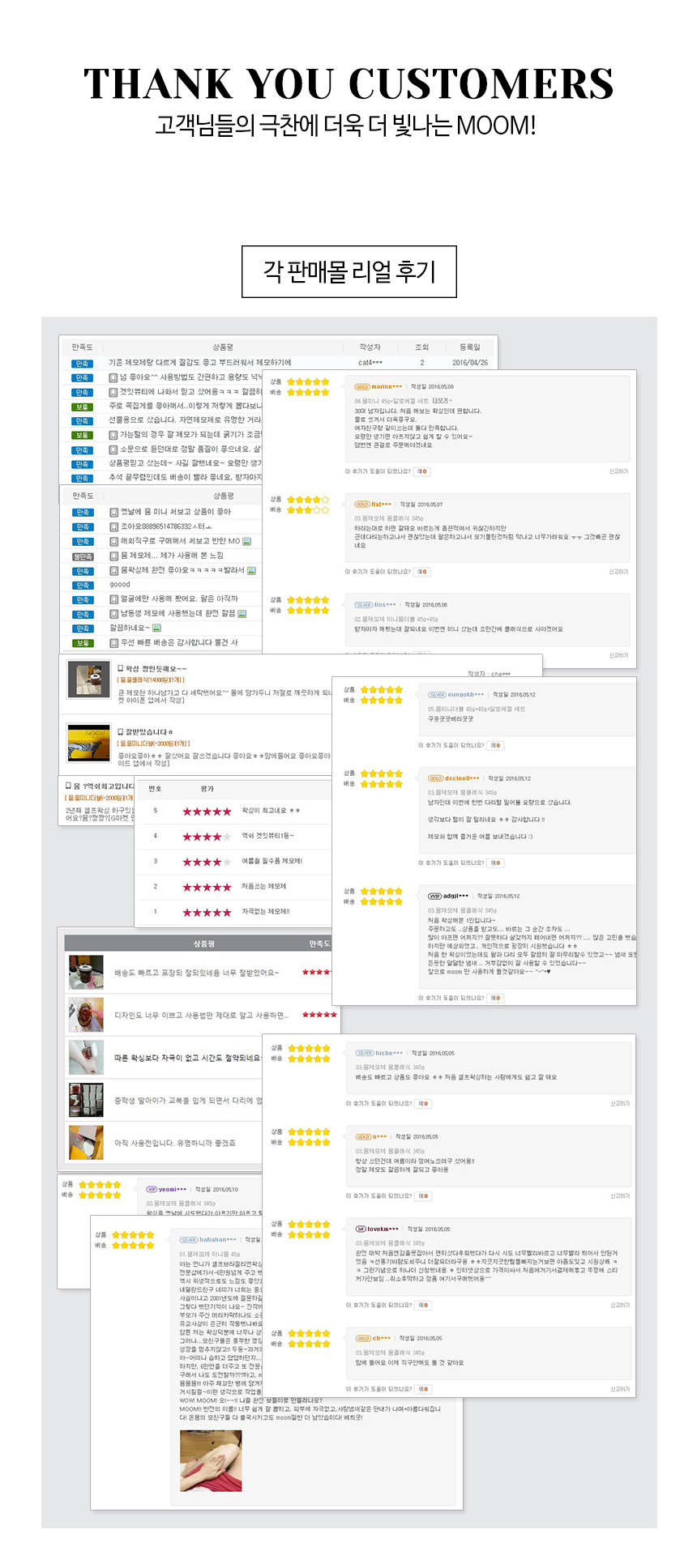Click the '등록일' column header
697x1568 pixels.
pyautogui.click(x=470, y=347)
